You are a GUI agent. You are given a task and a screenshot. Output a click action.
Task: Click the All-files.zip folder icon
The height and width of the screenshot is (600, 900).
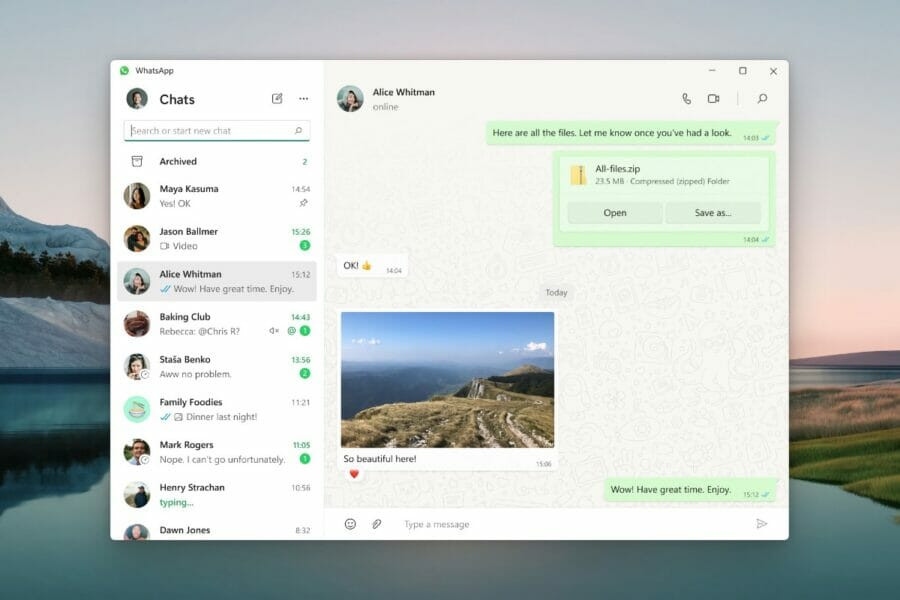579,175
